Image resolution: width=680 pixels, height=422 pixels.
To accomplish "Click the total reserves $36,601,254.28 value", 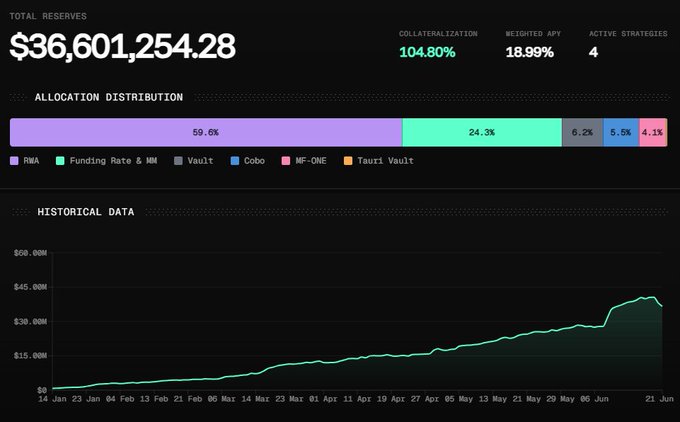I will (x=122, y=46).
